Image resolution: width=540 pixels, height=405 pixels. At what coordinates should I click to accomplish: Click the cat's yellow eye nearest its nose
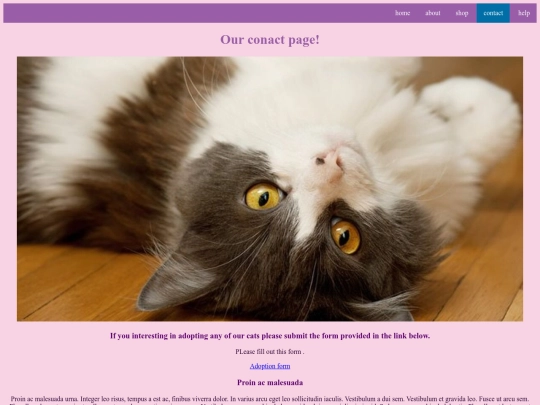pos(263,197)
